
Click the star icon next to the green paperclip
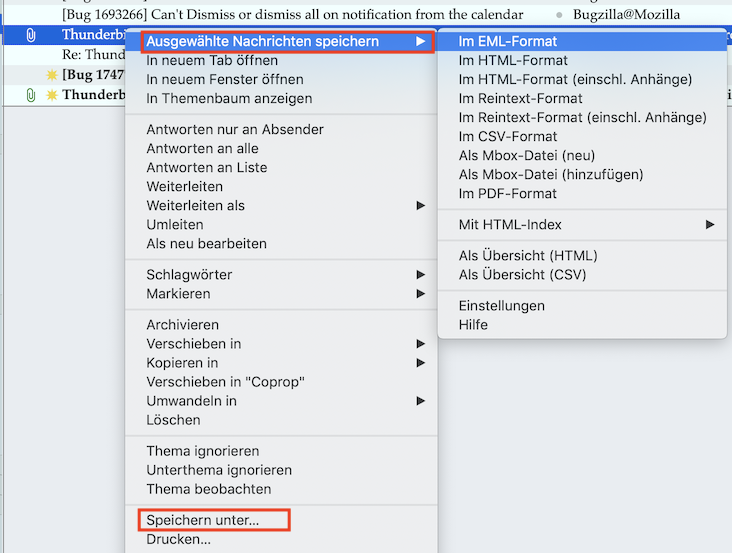pos(52,95)
